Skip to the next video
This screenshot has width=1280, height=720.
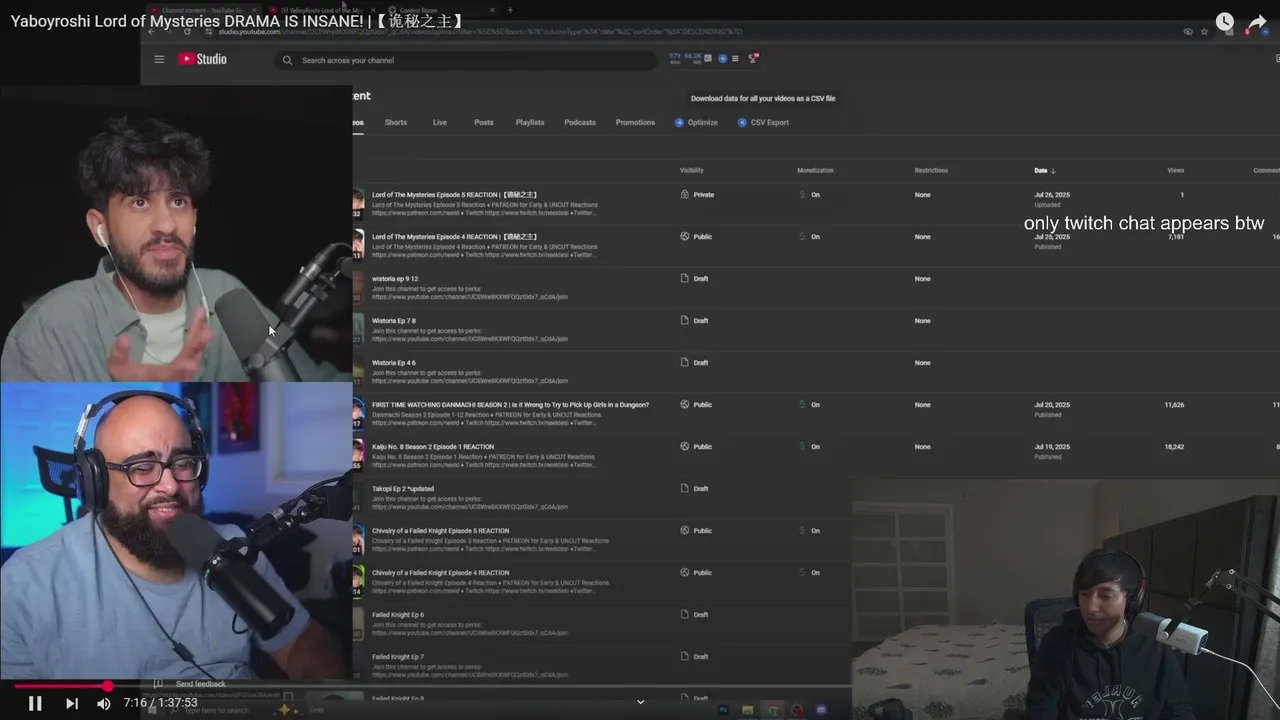[72, 703]
